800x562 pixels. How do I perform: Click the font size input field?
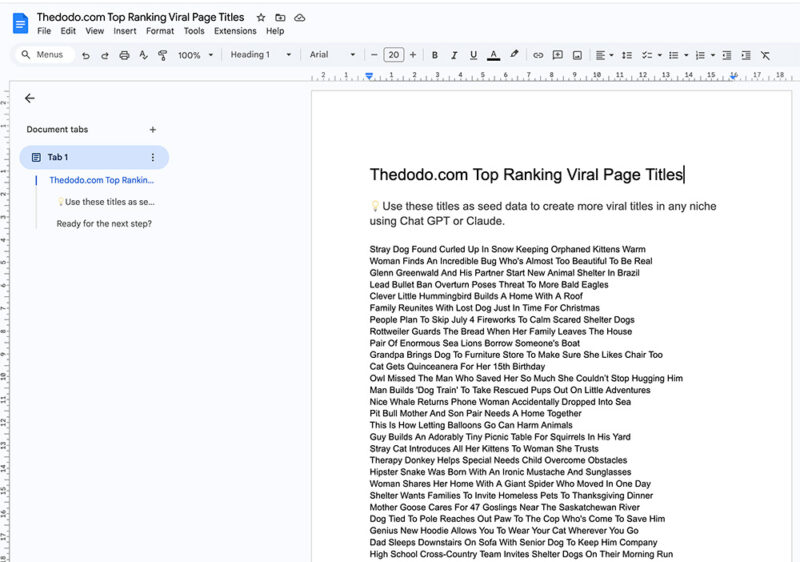pyautogui.click(x=393, y=55)
